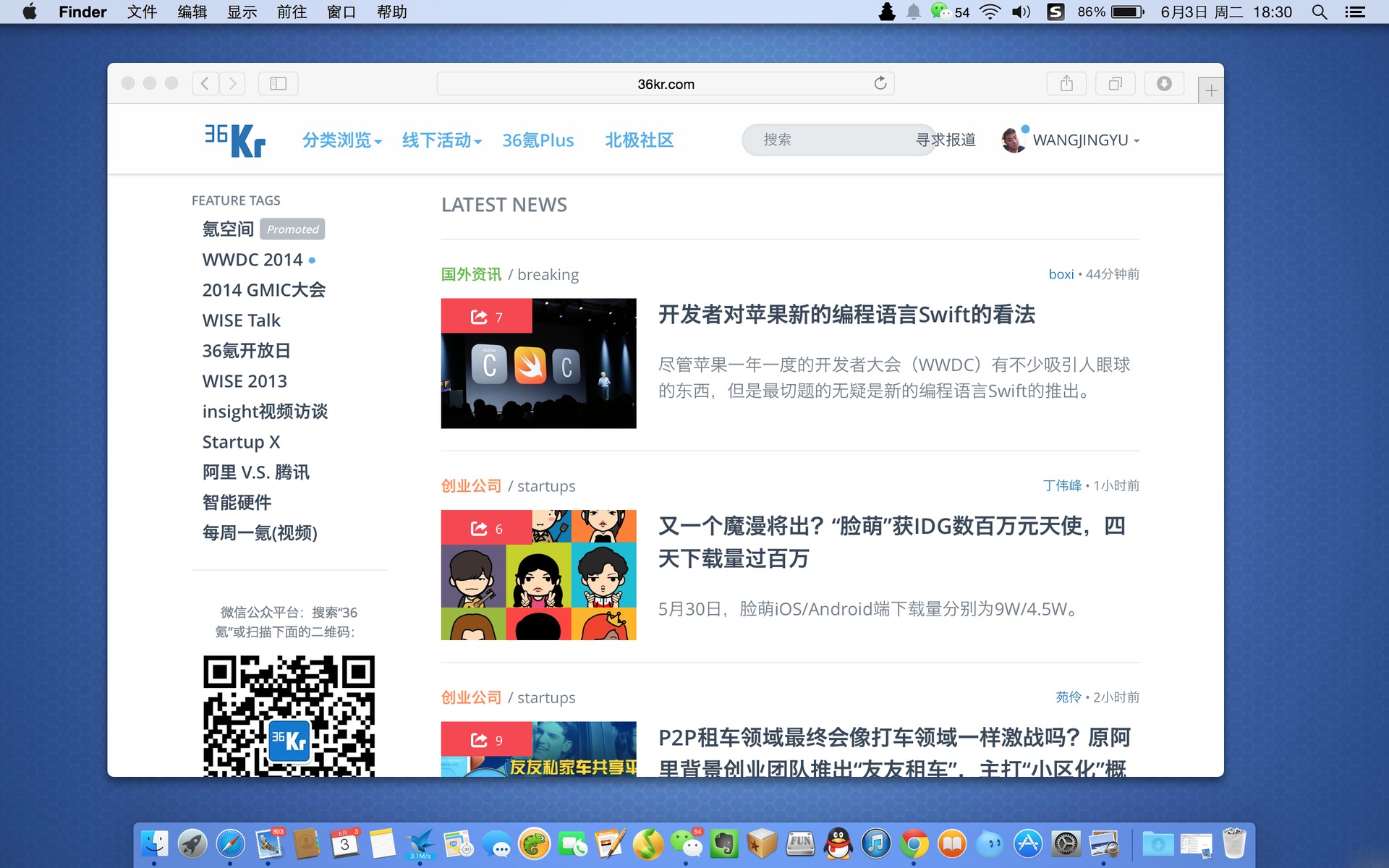
Task: Open the 前往 menu
Action: tap(292, 12)
